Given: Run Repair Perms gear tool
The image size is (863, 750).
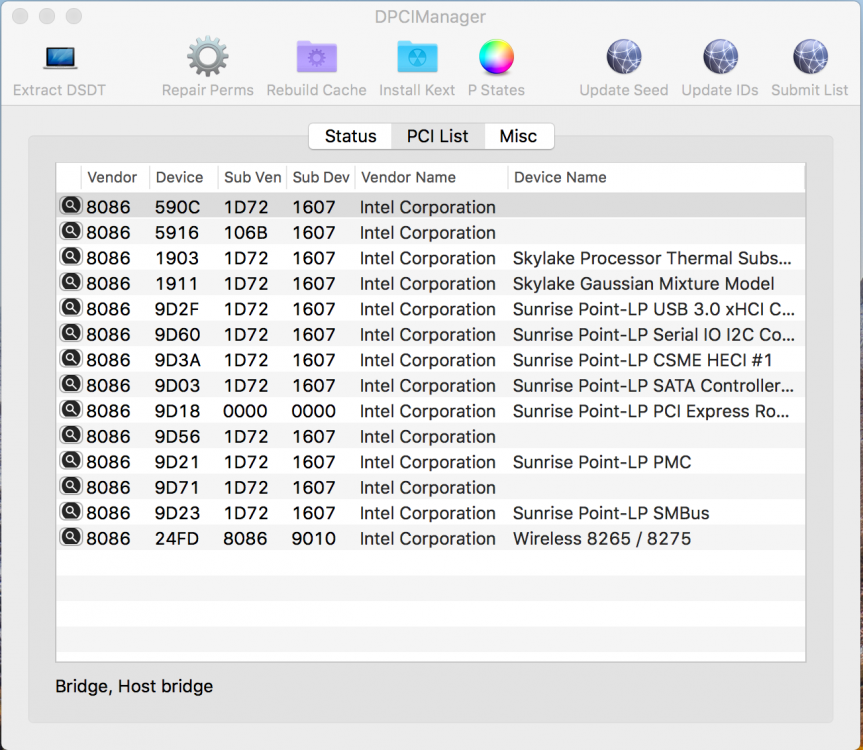Looking at the screenshot, I should click(207, 57).
